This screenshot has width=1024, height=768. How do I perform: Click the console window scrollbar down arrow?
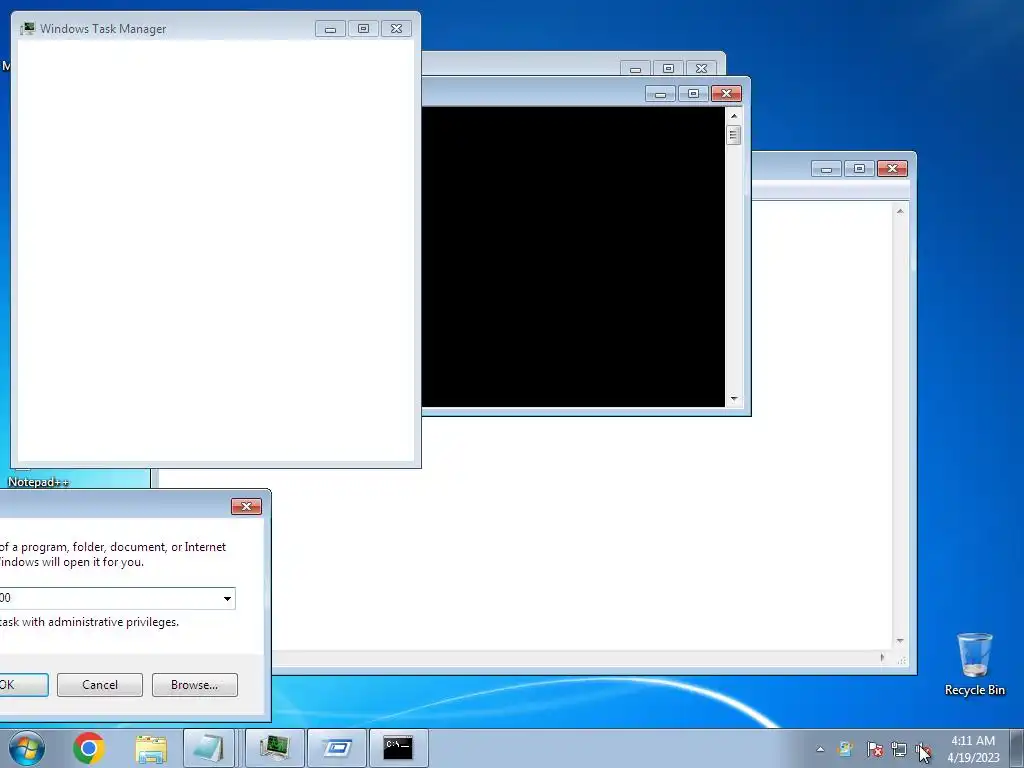click(734, 398)
